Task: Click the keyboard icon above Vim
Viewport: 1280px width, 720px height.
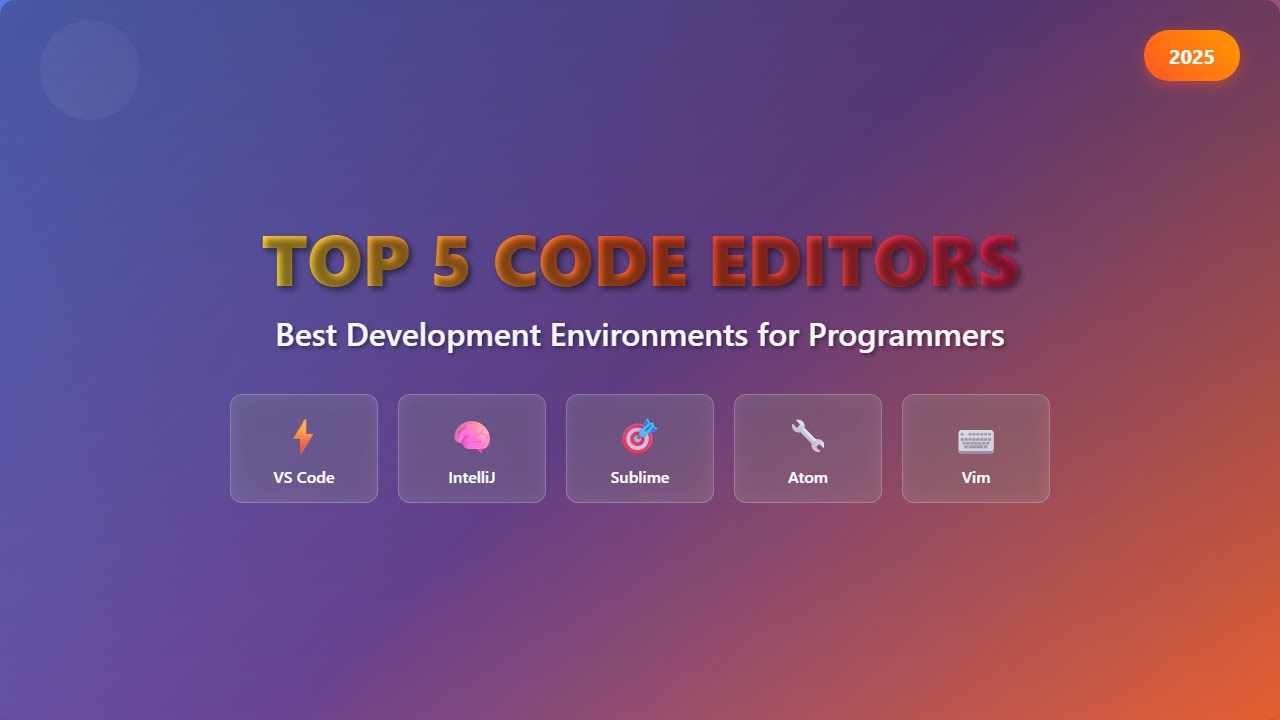Action: coord(976,440)
